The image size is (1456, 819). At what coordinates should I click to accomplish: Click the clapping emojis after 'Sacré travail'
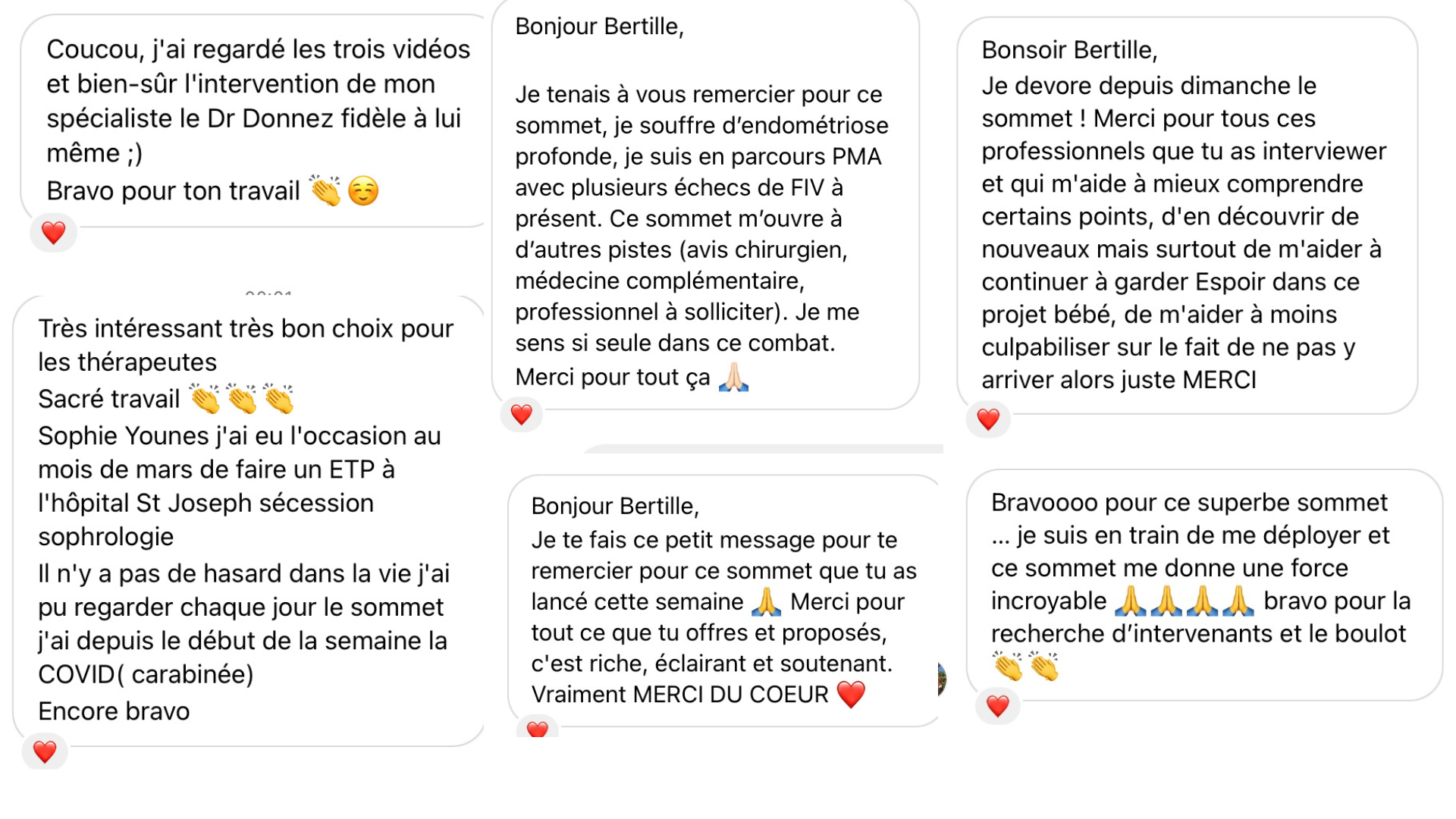[x=241, y=399]
